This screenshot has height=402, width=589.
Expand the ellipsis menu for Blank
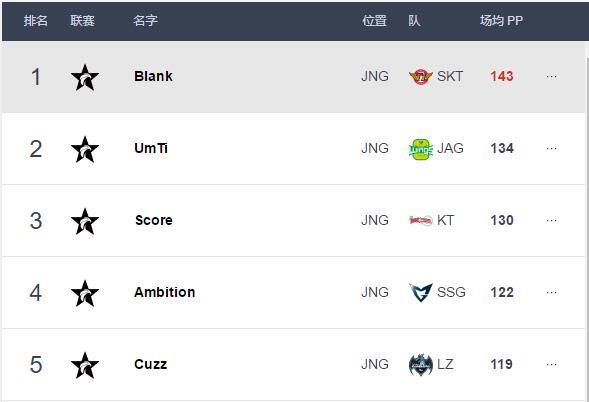(551, 77)
